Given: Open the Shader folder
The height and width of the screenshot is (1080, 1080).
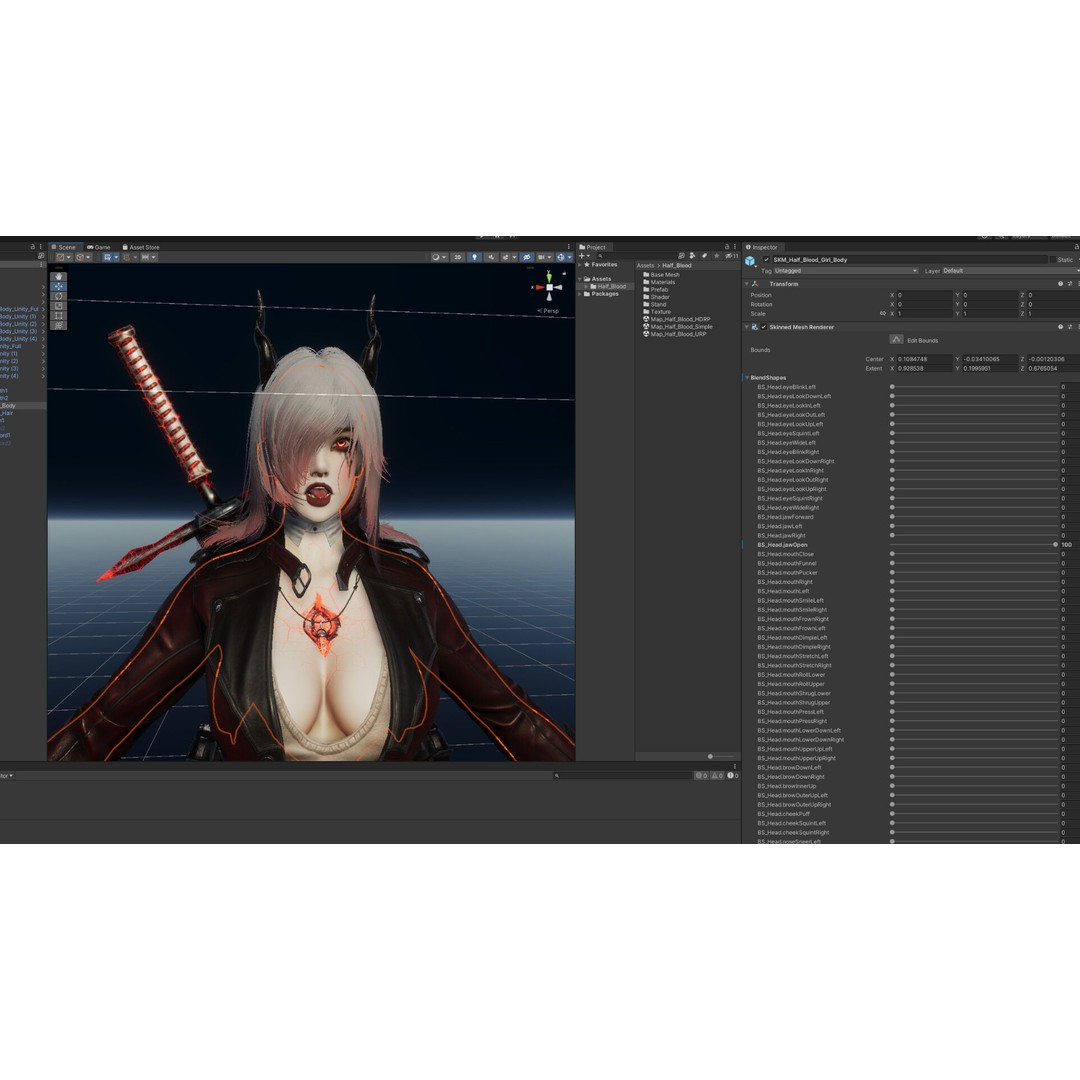Looking at the screenshot, I should 656,297.
